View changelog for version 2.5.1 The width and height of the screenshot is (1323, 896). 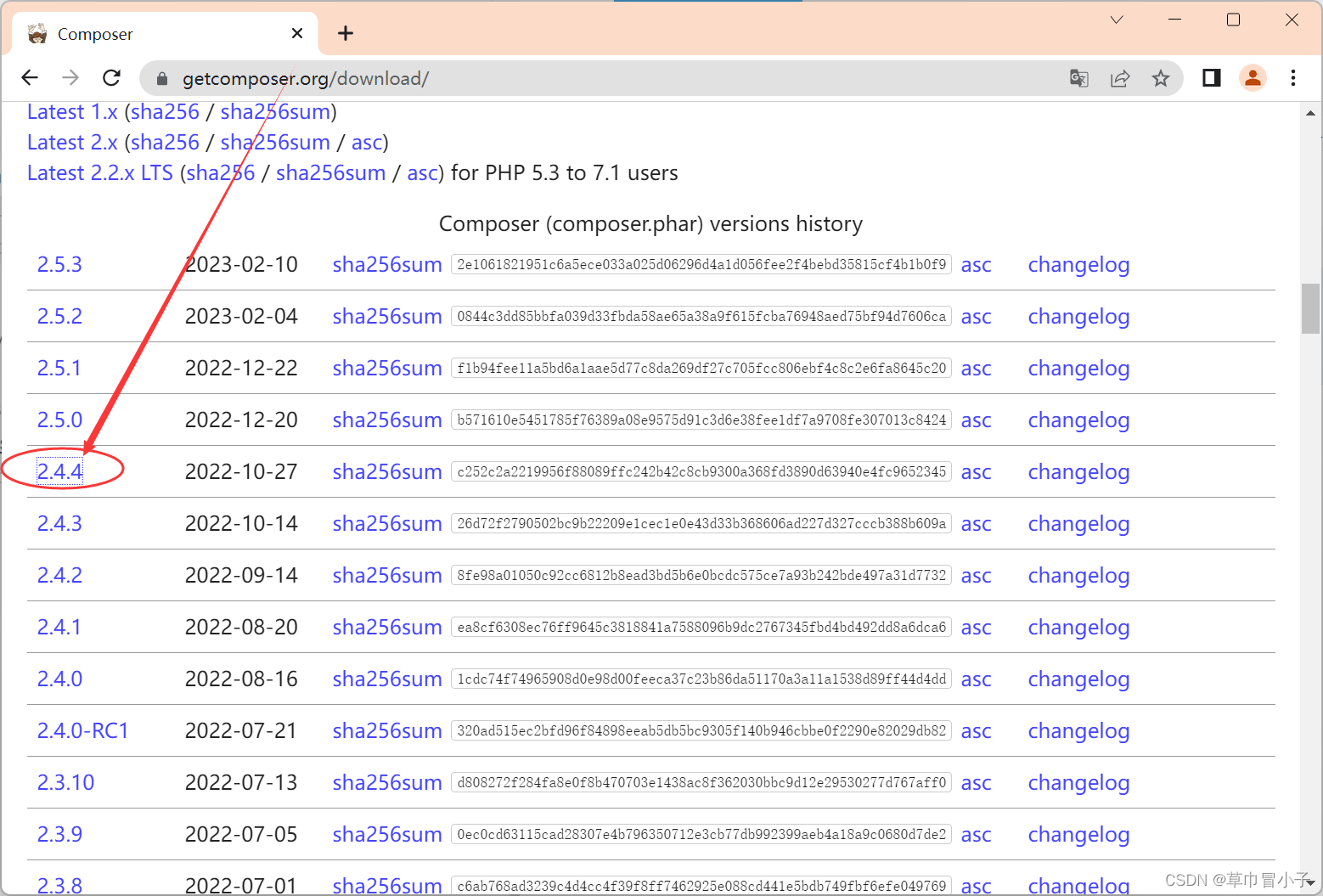point(1078,369)
